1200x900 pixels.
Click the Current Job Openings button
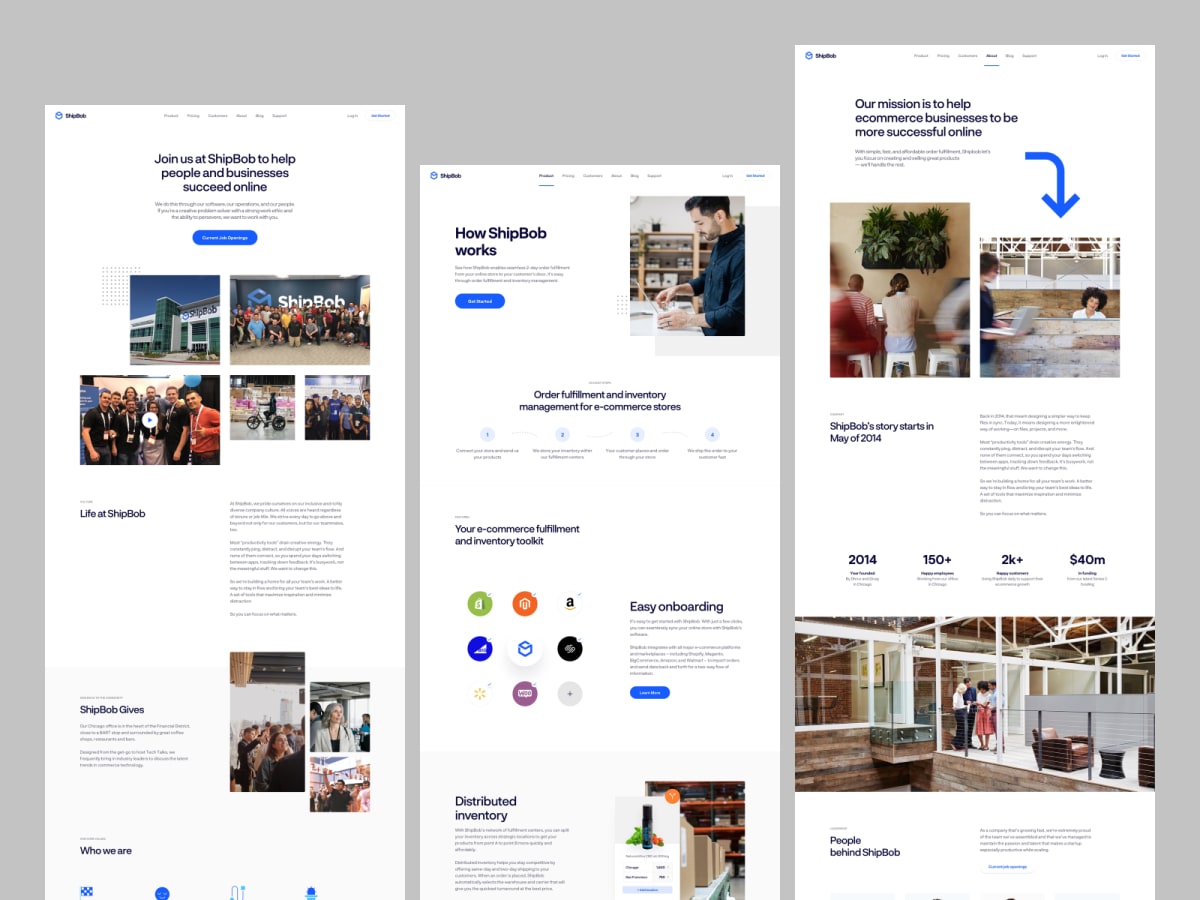tap(225, 238)
